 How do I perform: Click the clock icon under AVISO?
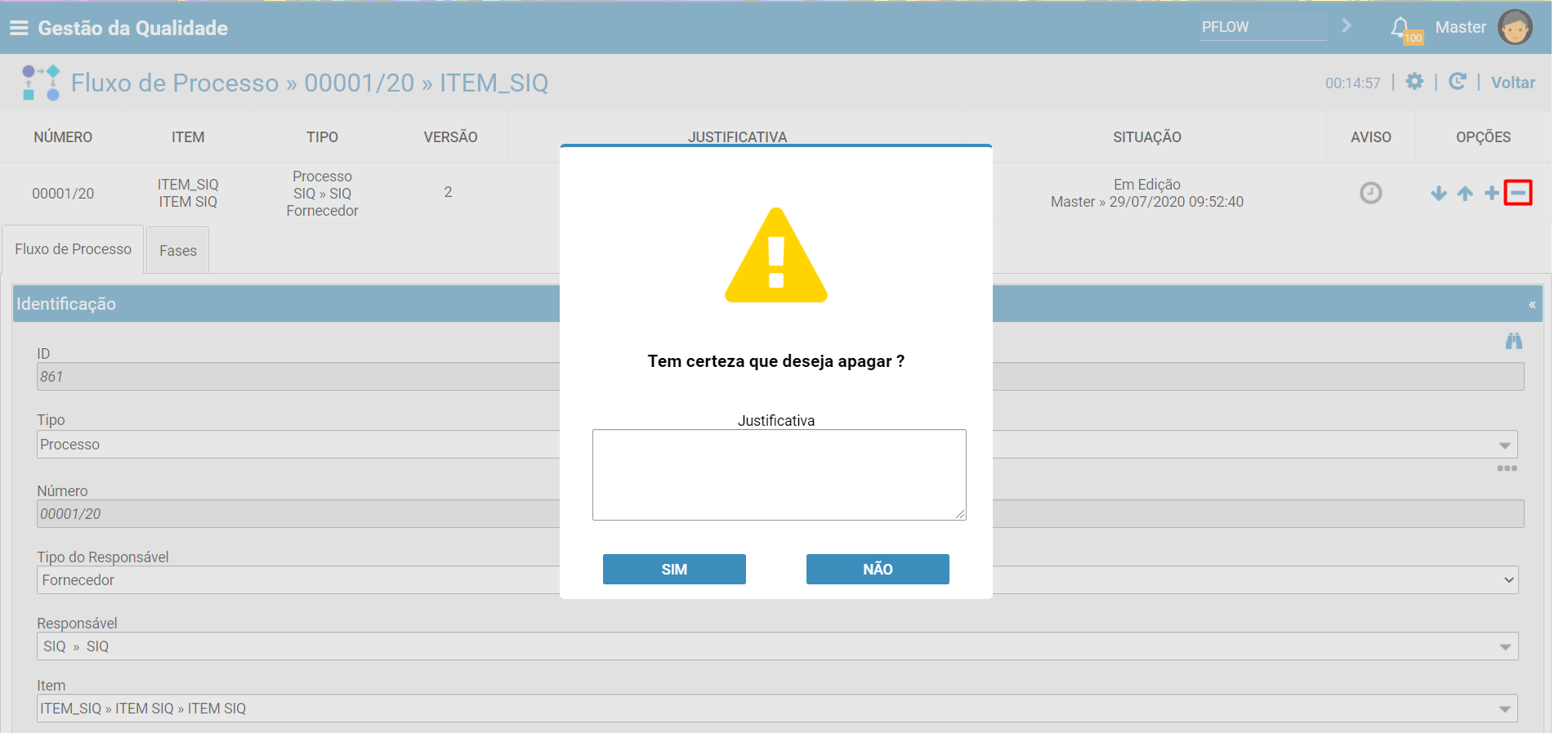pyautogui.click(x=1370, y=193)
